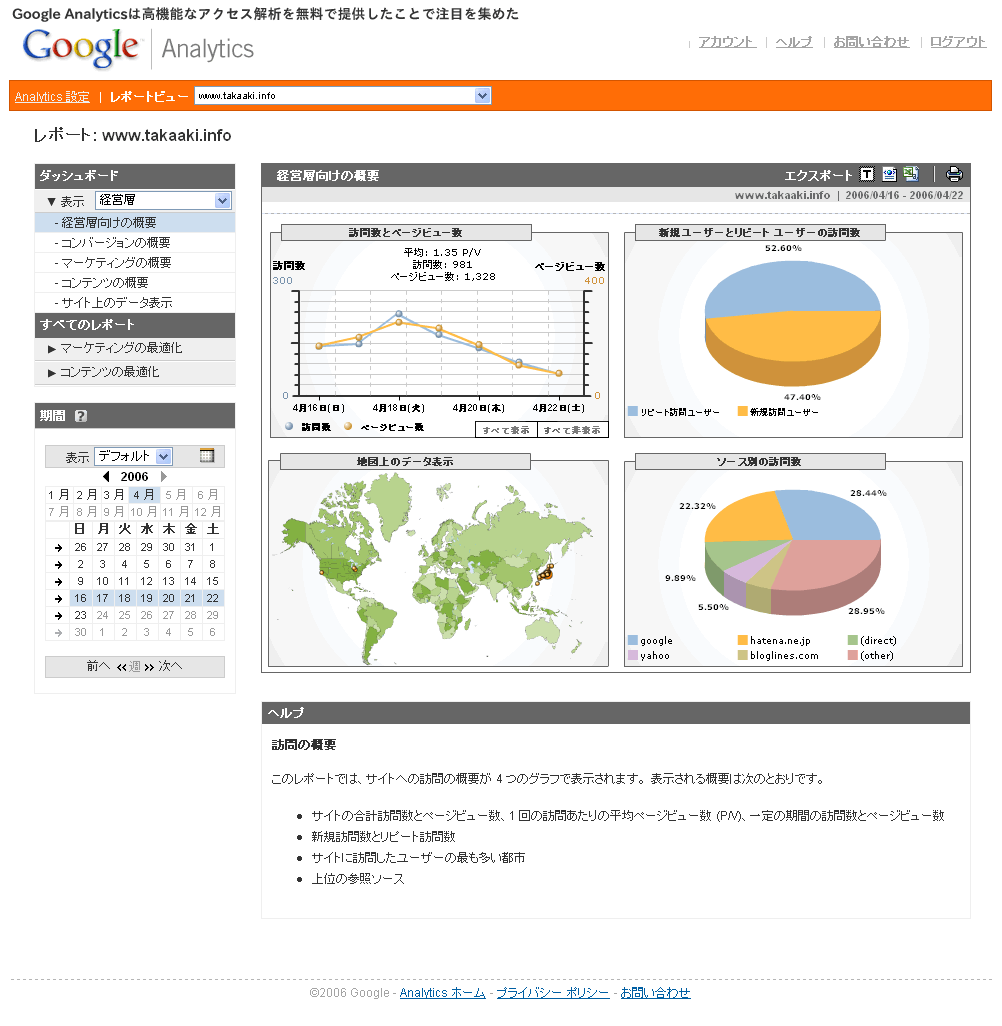The width and height of the screenshot is (1002, 1026).
Task: Toggle ページビュー数 legend marker in line chart
Action: click(x=348, y=427)
